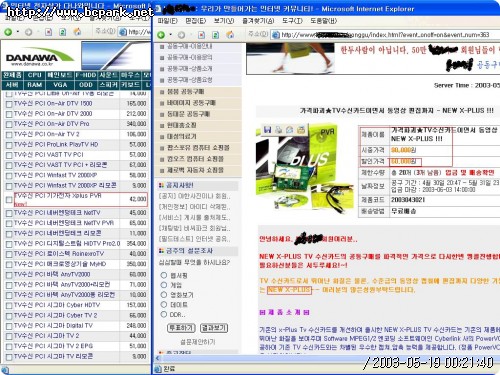Select survey radio option 게임
Viewport: 500px width, 375px height.
[x=164, y=285]
